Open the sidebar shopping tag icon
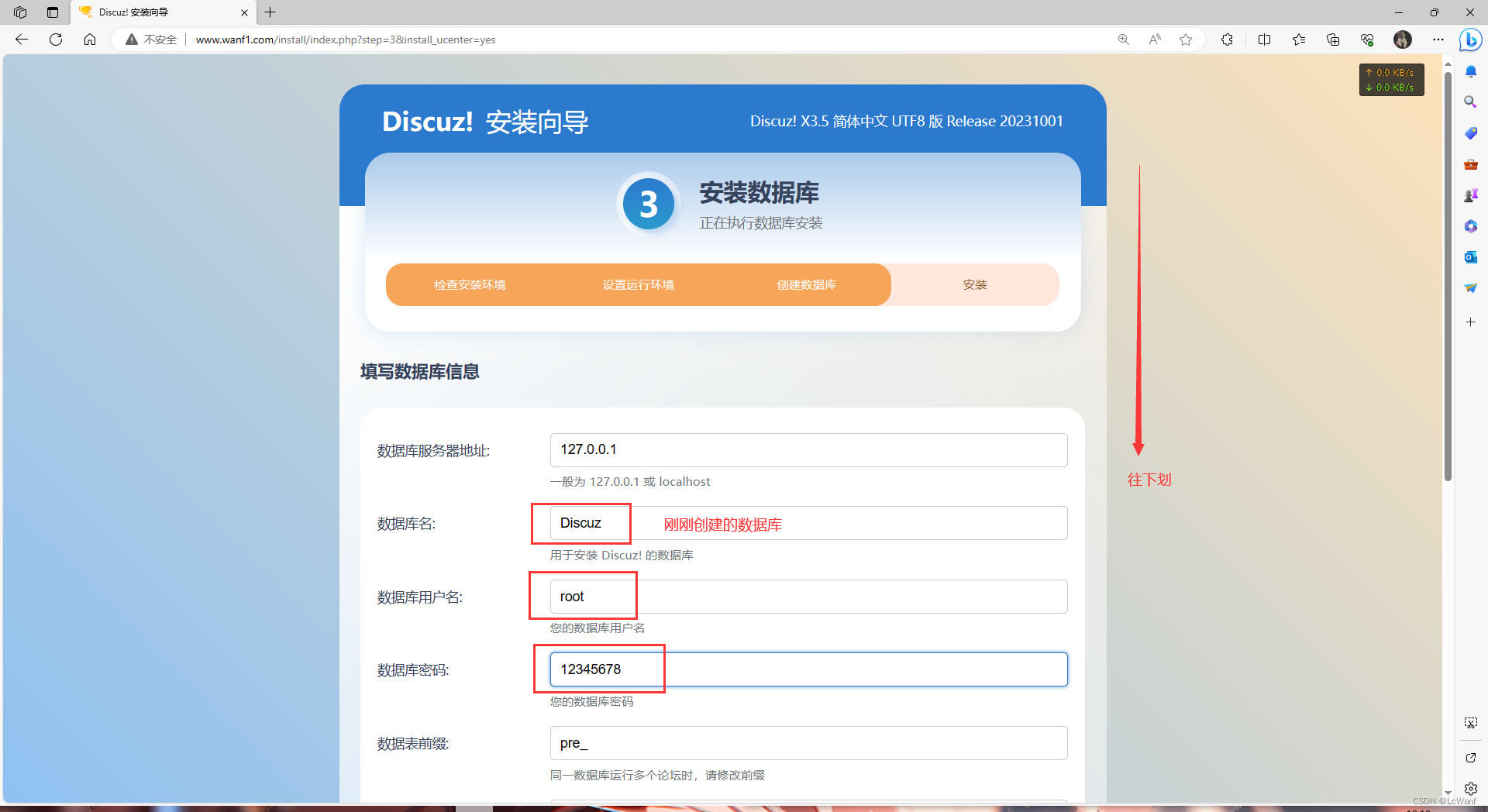This screenshot has height=812, width=1488. (1470, 133)
